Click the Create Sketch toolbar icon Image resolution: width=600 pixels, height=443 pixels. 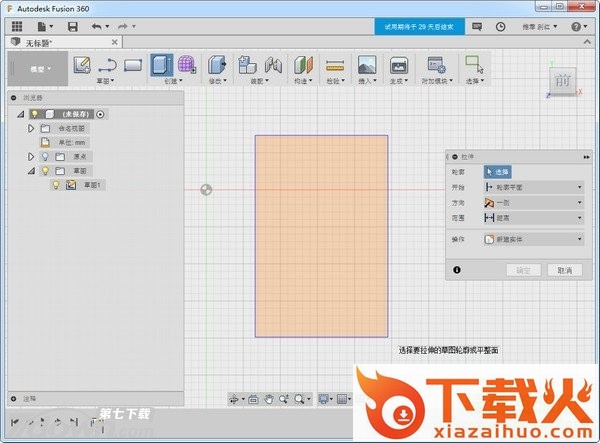pos(82,65)
